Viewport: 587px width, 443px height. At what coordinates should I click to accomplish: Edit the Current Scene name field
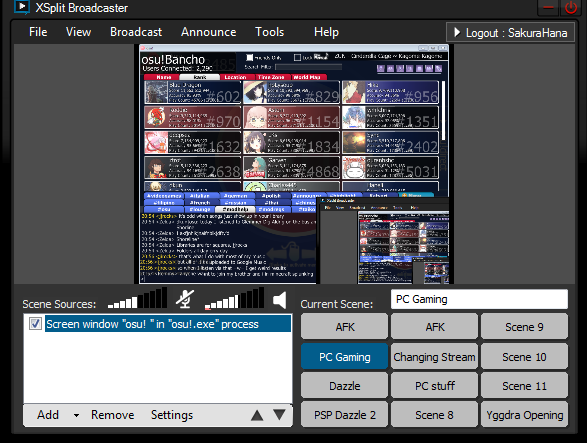(x=479, y=299)
